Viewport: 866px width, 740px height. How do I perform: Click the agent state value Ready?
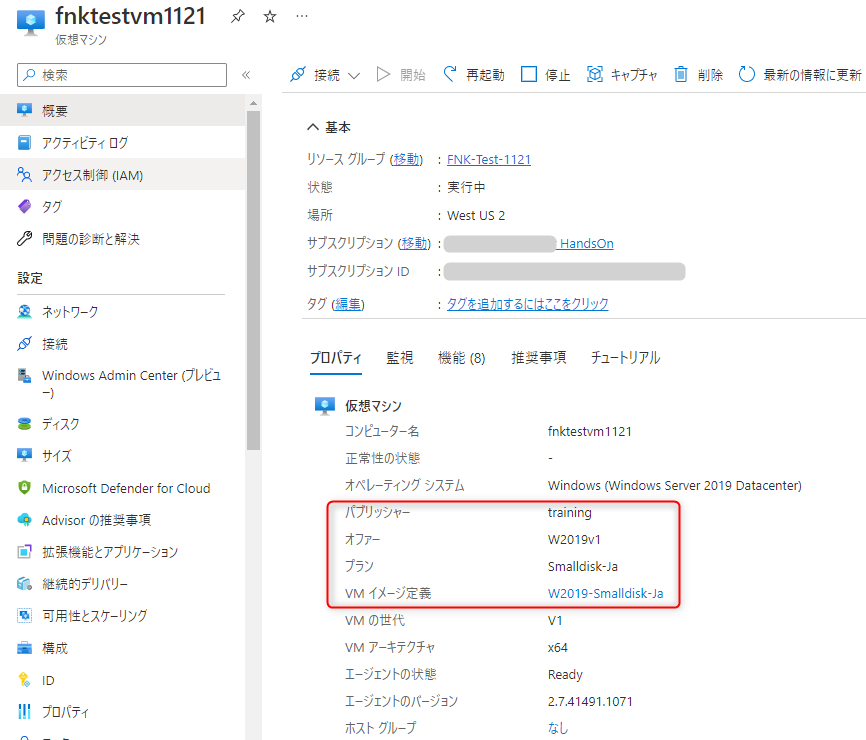tap(565, 674)
